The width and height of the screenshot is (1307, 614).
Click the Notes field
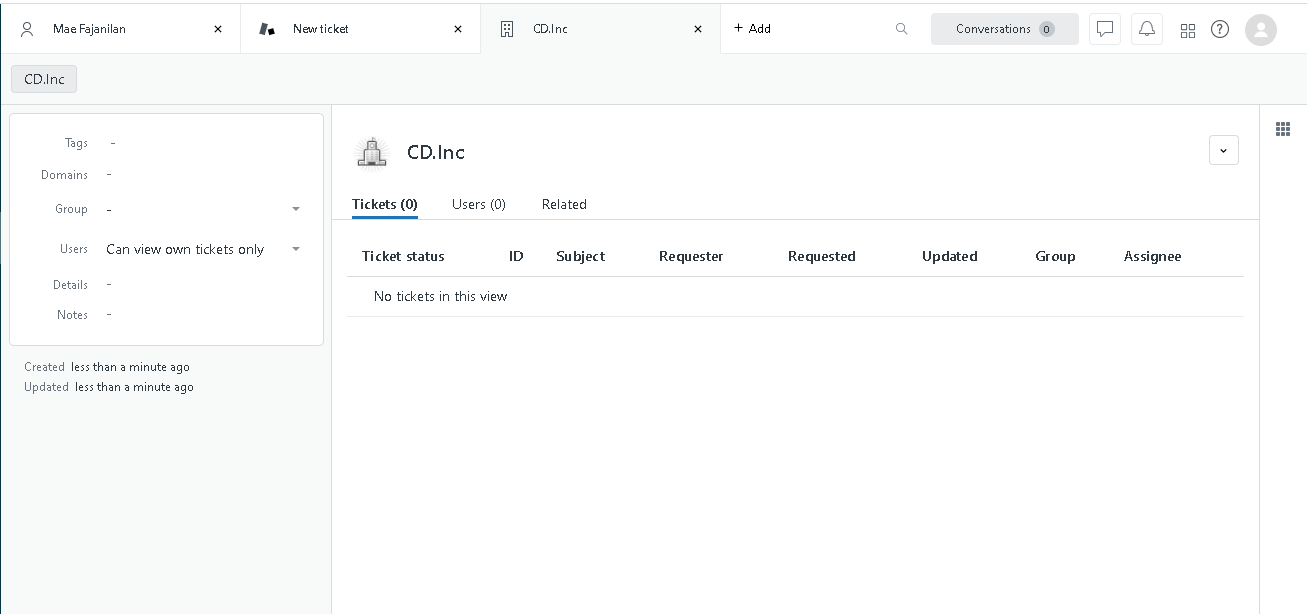coord(200,315)
